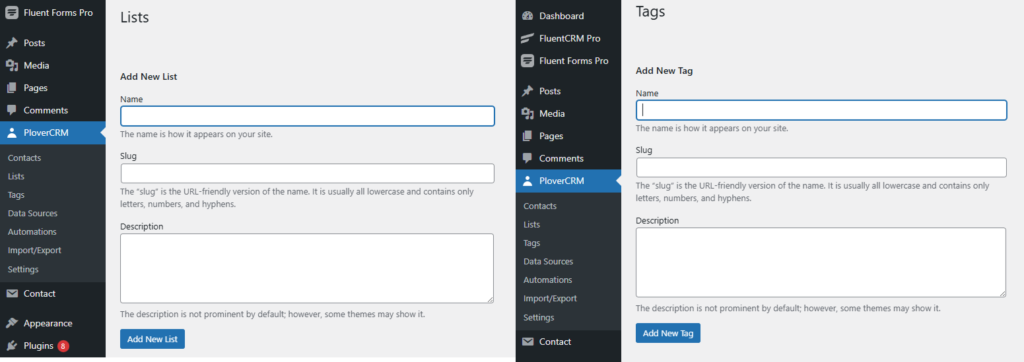Viewport: 1024px width, 362px height.
Task: Focus the Description textarea in Add New List
Action: coord(307,269)
